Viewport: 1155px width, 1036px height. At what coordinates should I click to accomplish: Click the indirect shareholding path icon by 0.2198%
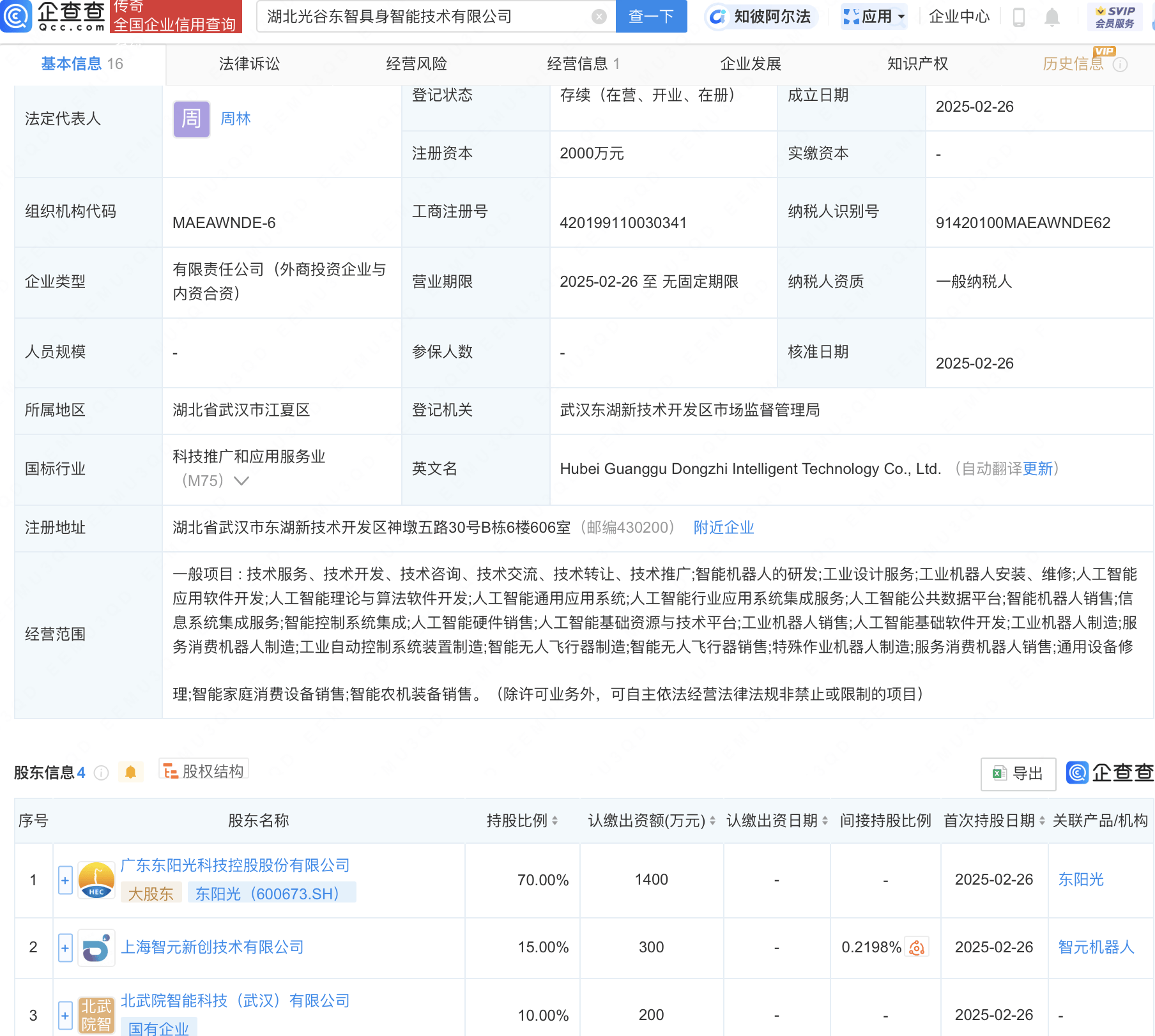(x=917, y=947)
